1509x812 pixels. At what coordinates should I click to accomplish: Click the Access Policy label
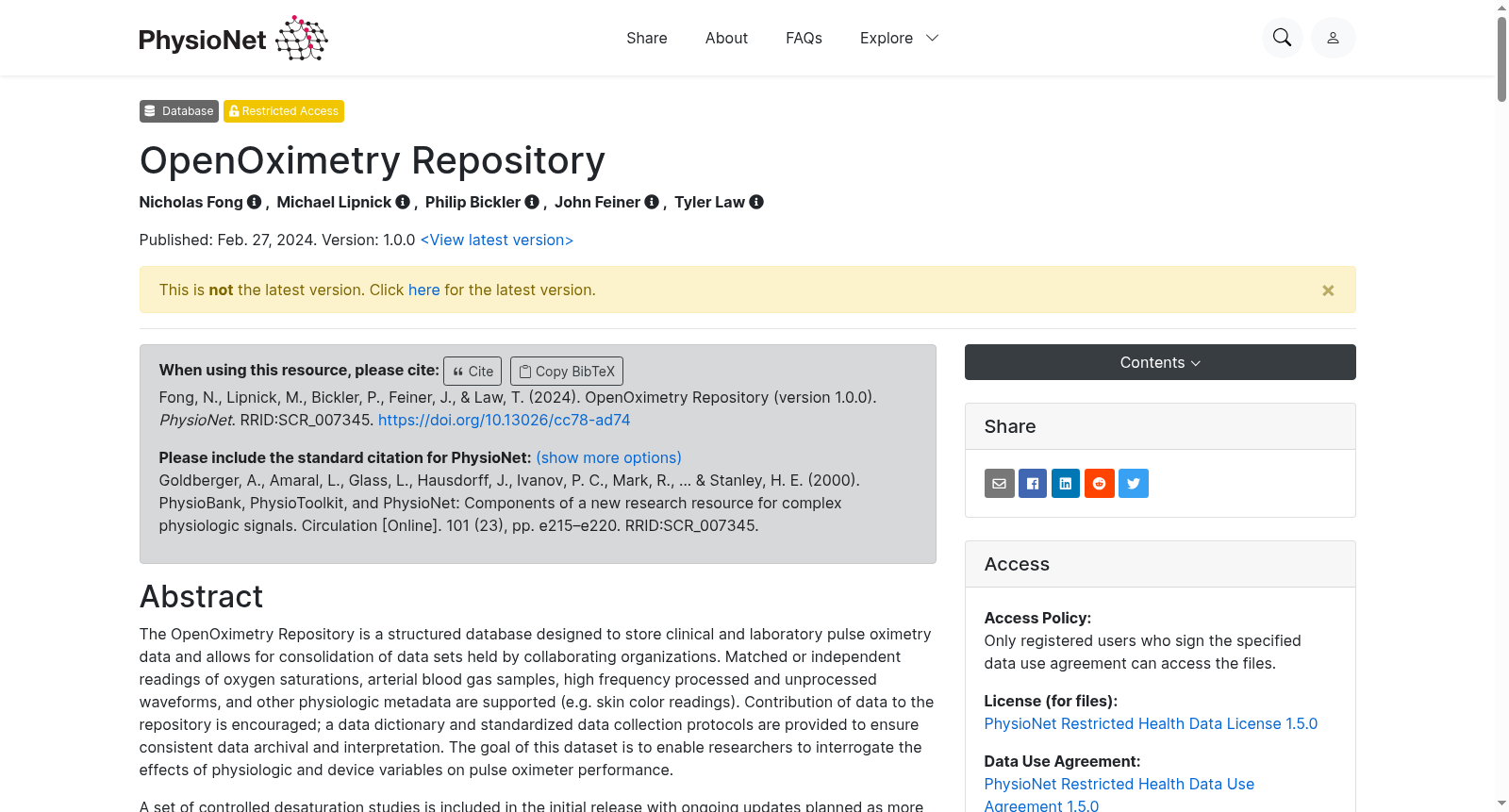[x=1037, y=618]
